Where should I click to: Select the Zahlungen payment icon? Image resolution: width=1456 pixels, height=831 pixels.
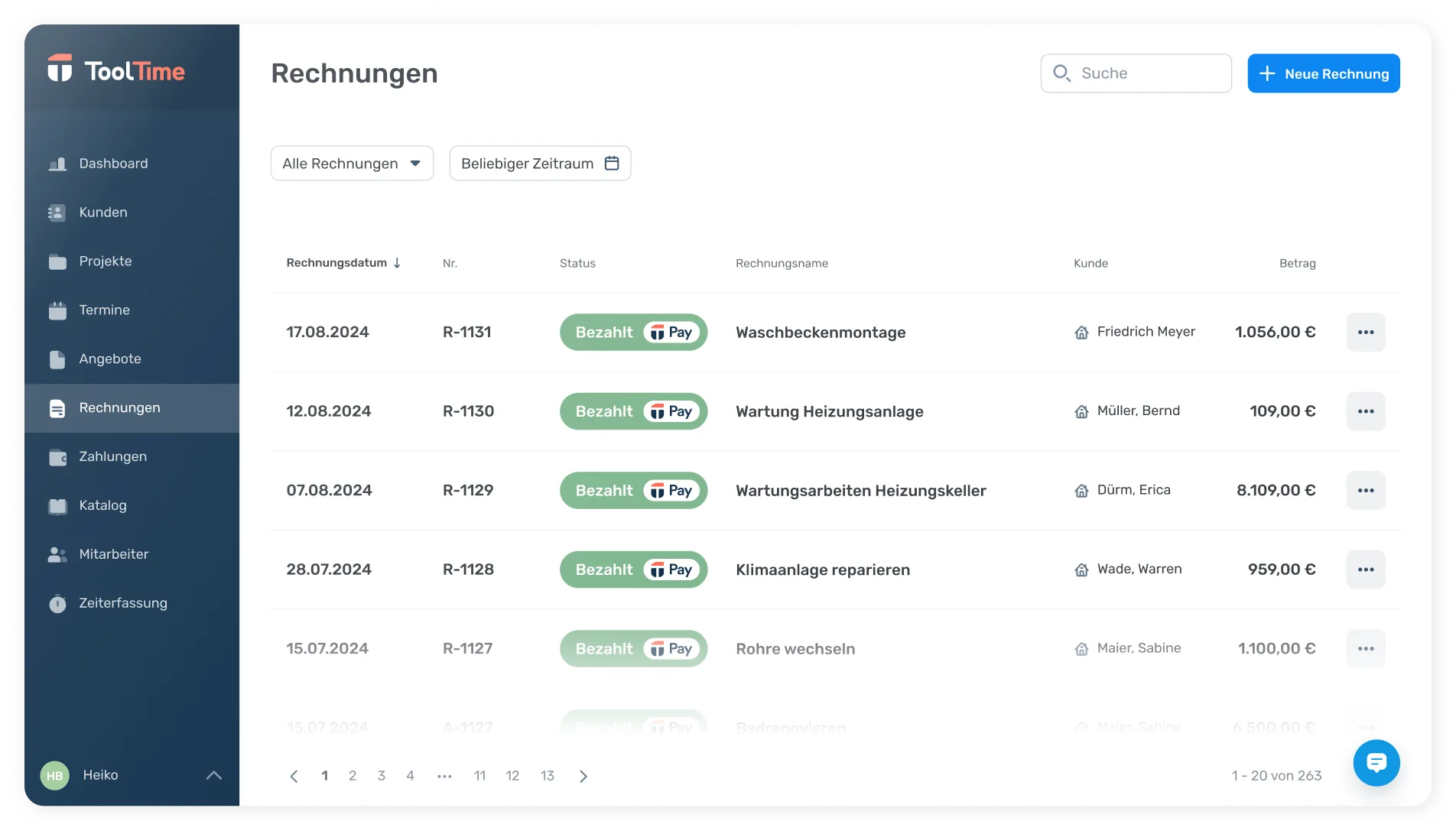tap(57, 456)
